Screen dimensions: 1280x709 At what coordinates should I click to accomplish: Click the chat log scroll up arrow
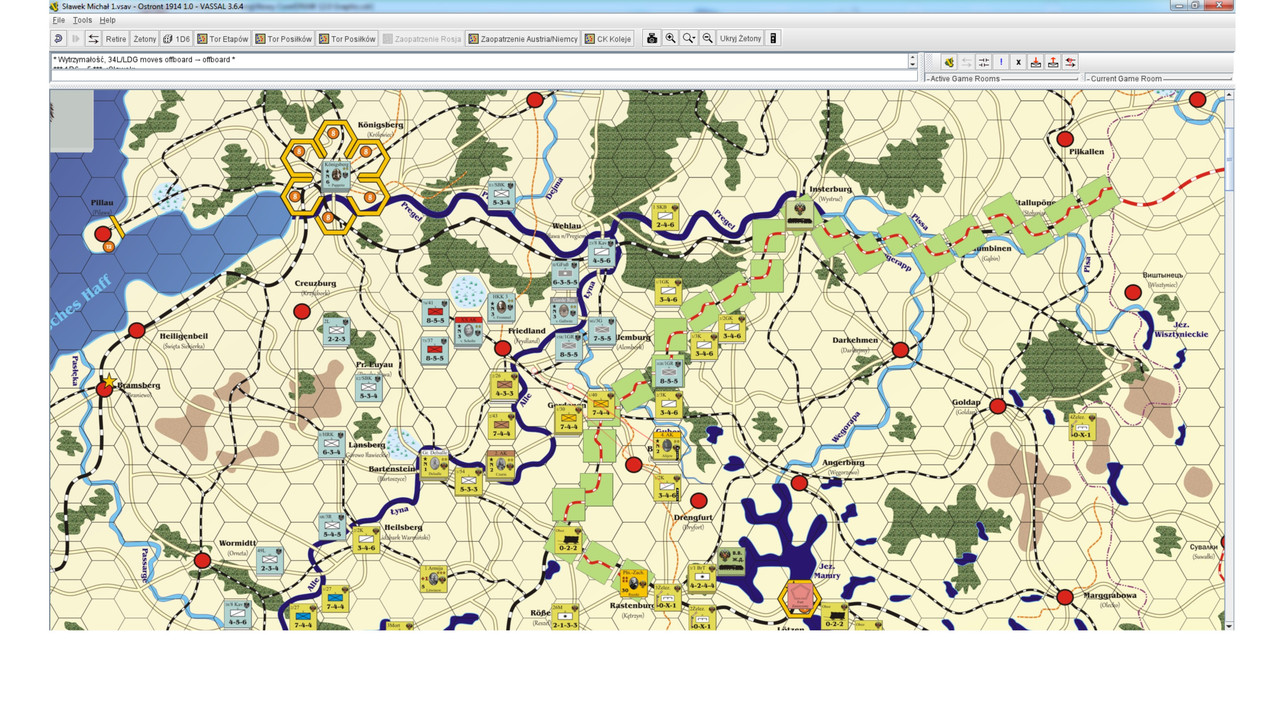[x=912, y=56]
